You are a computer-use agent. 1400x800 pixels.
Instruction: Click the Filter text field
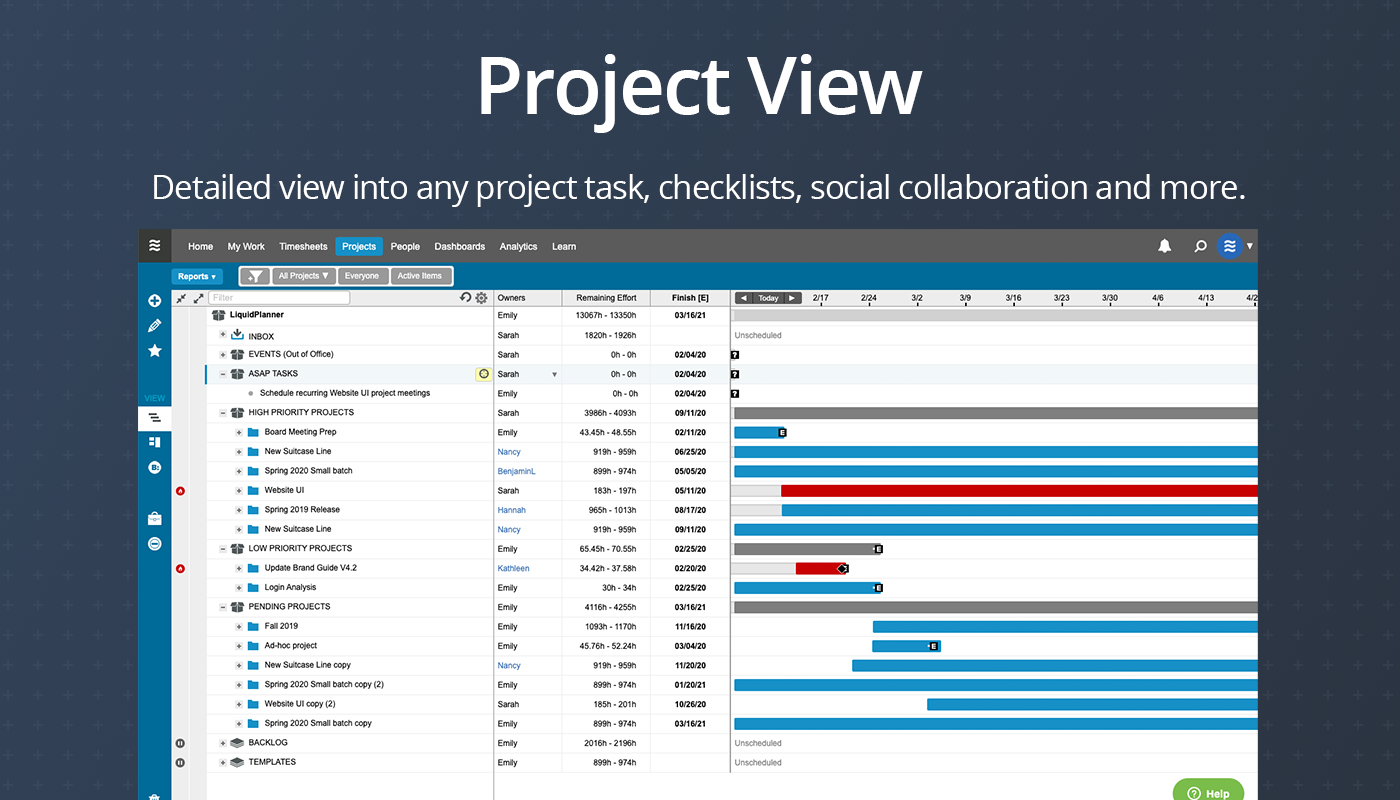click(x=280, y=298)
